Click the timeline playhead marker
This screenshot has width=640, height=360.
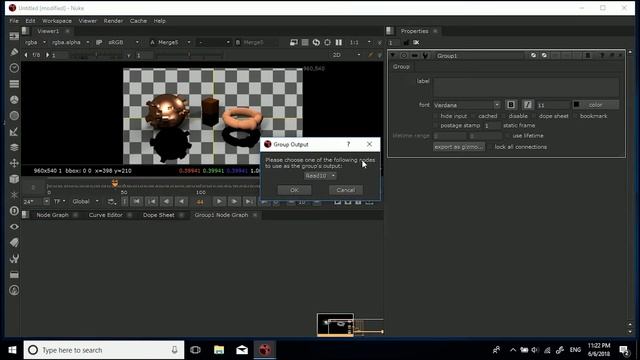pyautogui.click(x=115, y=183)
